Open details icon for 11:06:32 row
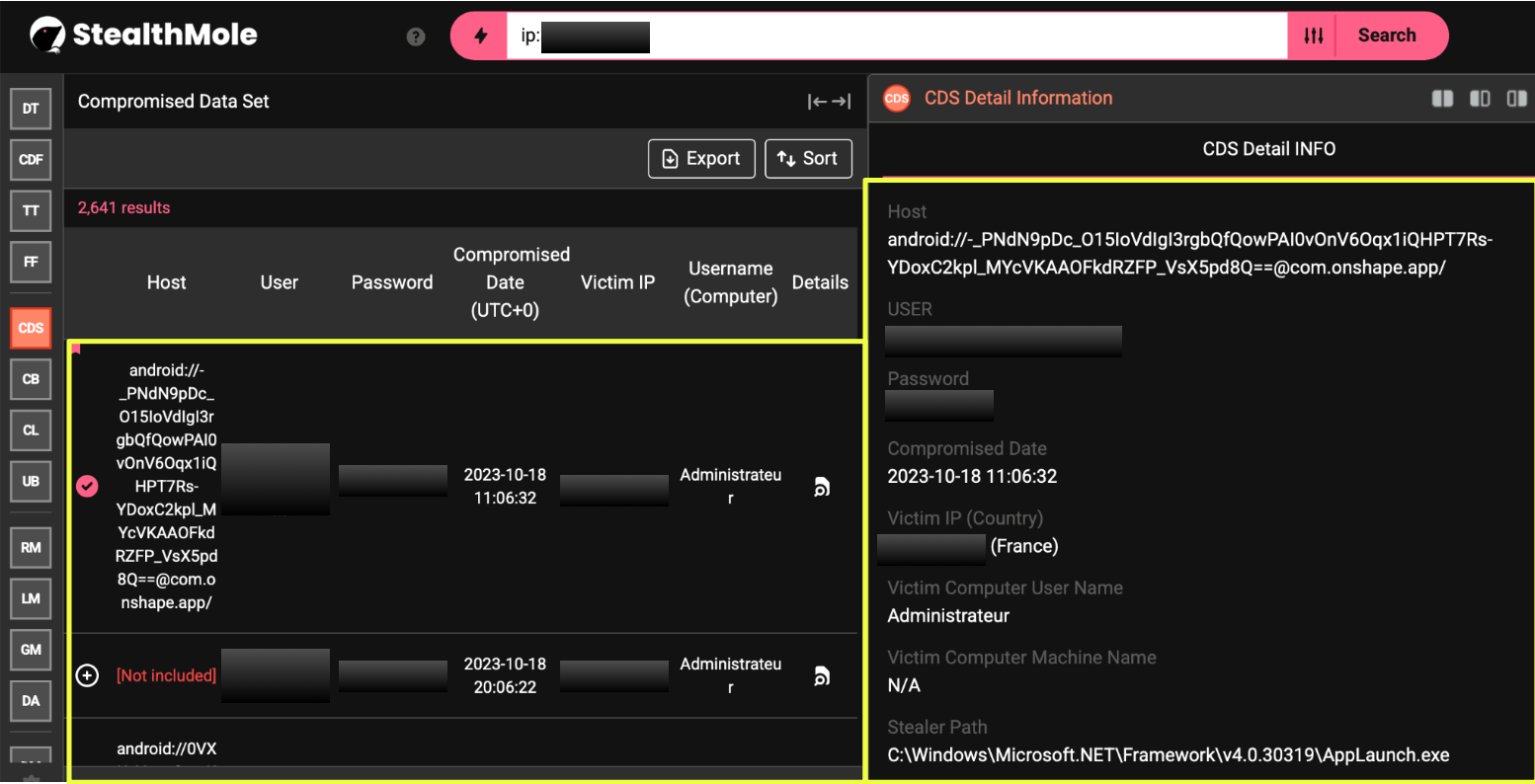 [x=821, y=487]
